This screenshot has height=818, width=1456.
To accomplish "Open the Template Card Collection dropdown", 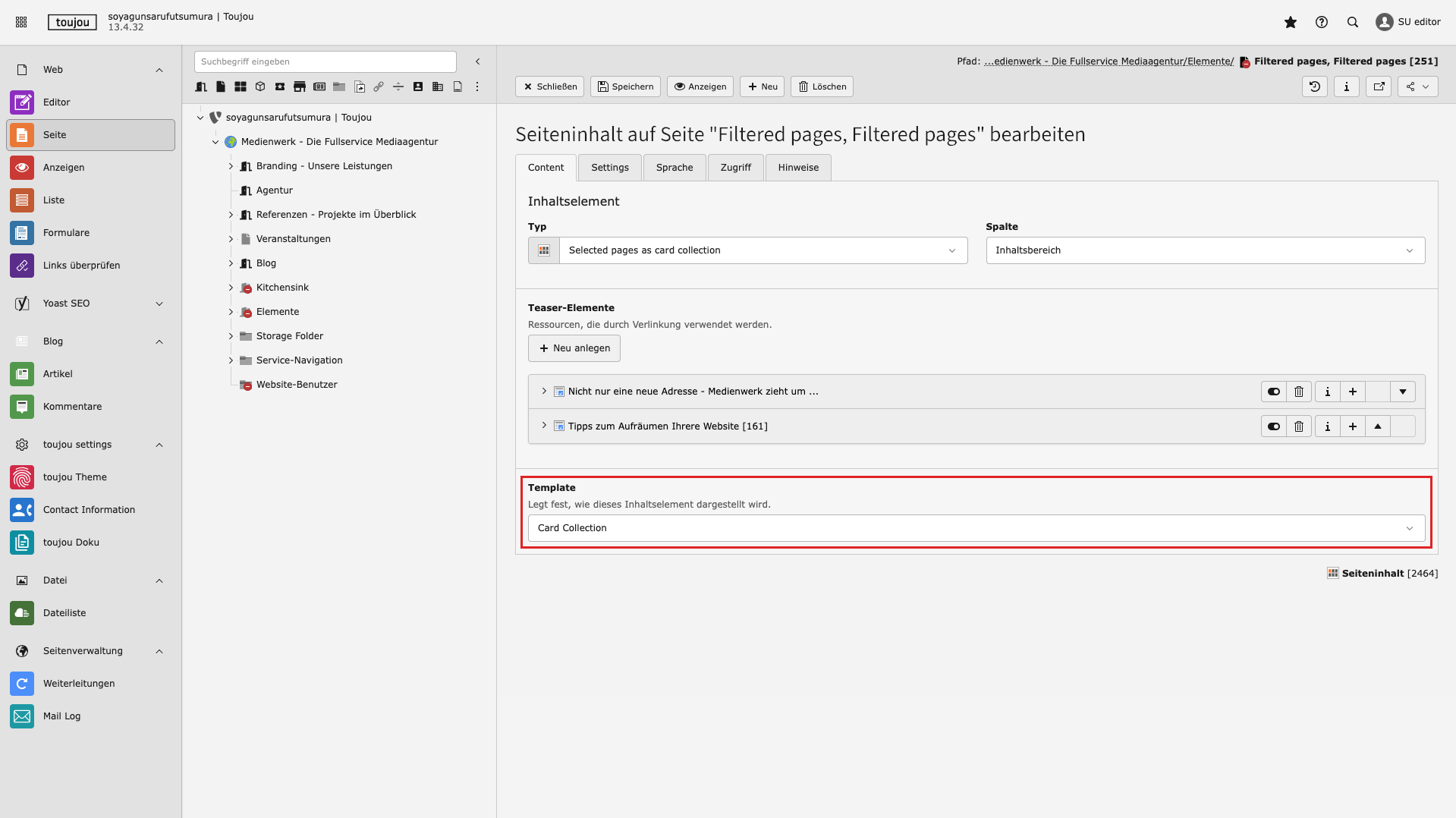I will coord(976,528).
